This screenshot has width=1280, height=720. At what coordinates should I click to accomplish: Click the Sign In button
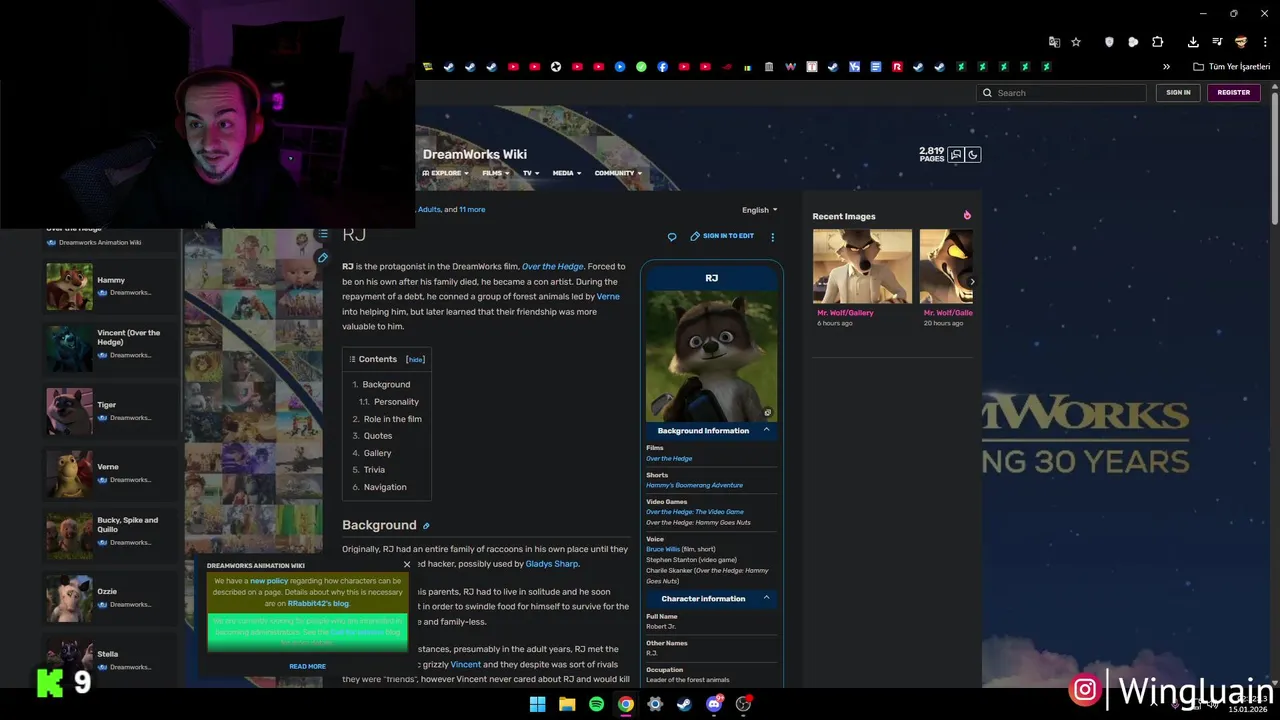(1178, 92)
